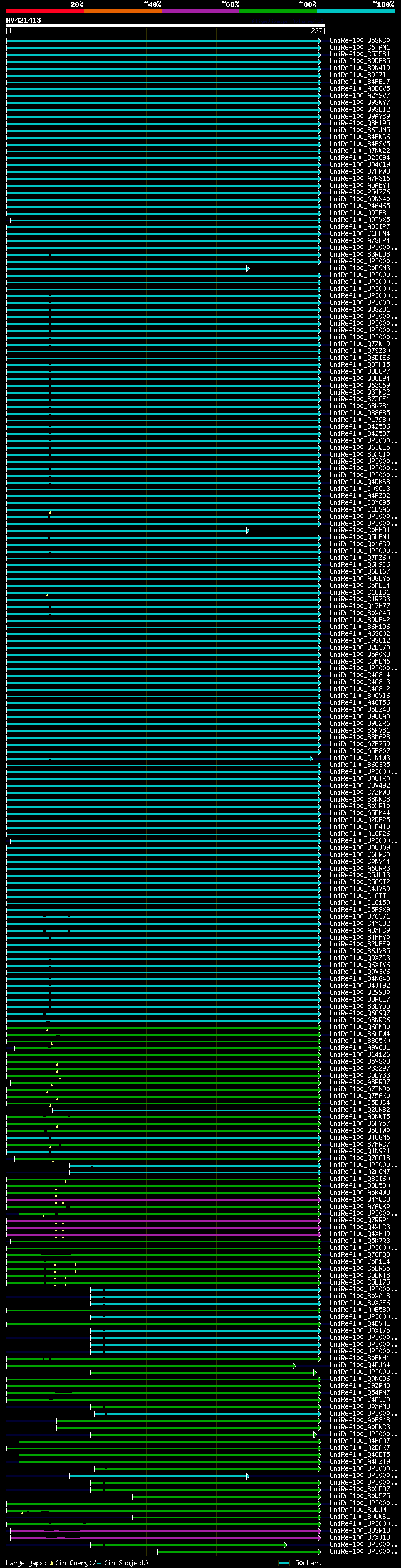Click the cyan ~100% identity legend bar
401x1568 pixels.
point(356,11)
